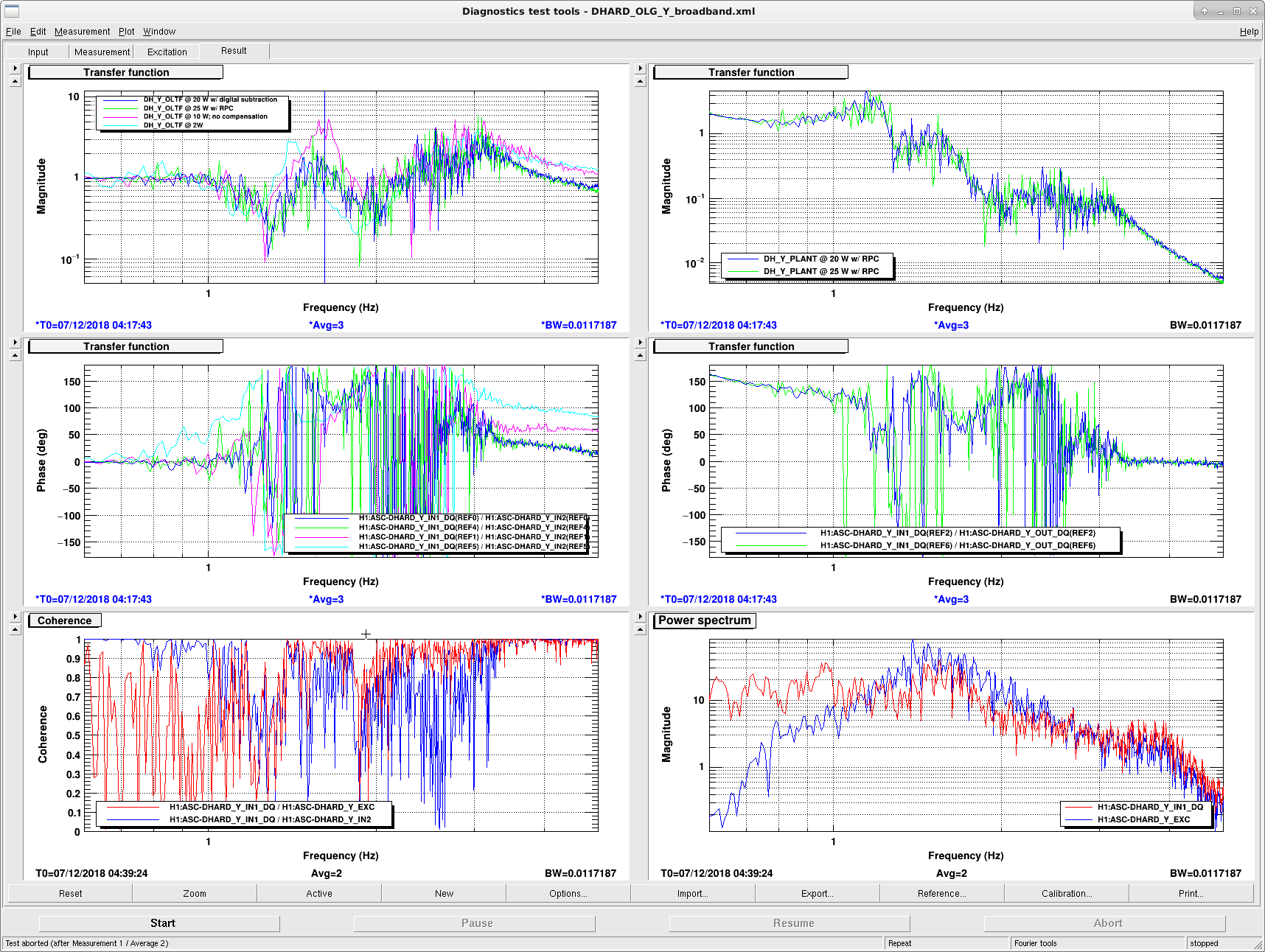Viewport: 1265px width, 952px height.
Task: Click up-arrow button beside left phase plot
Action: 15,356
